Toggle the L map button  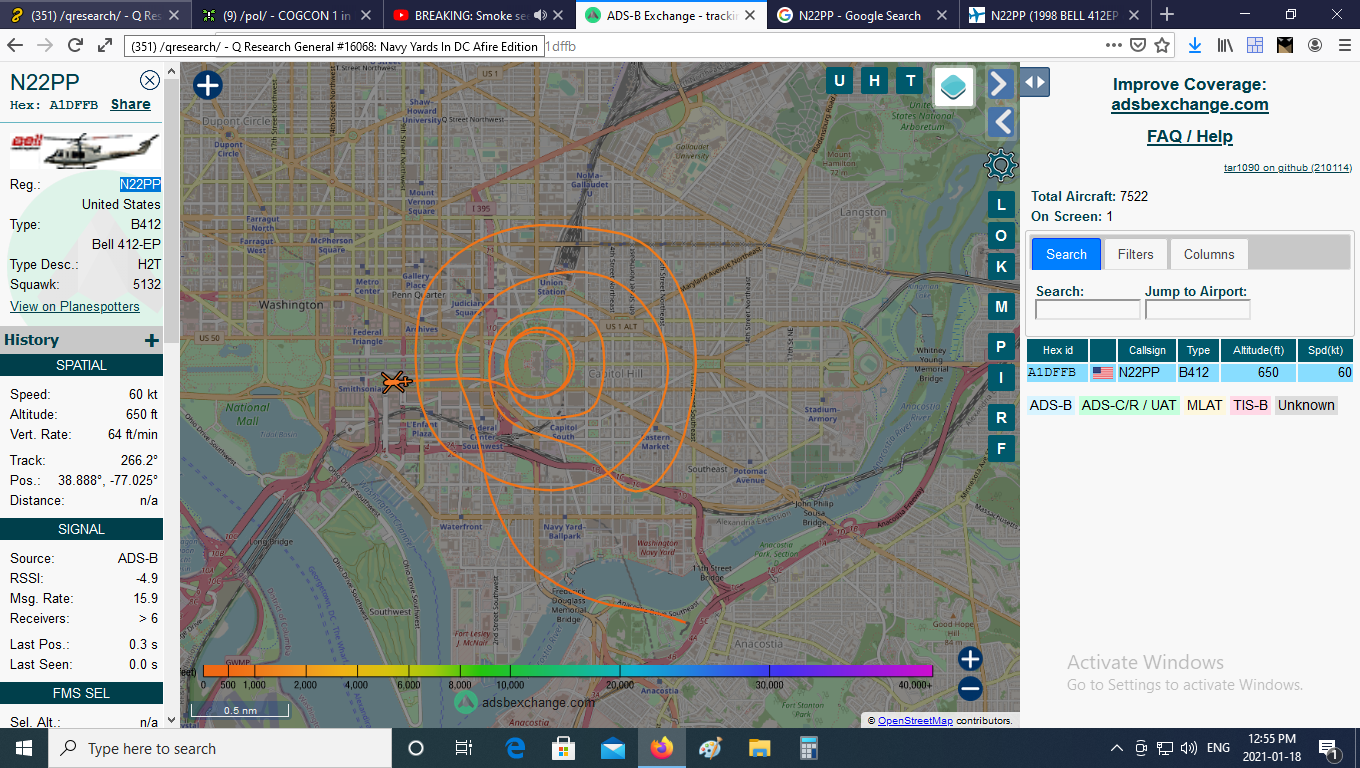pyautogui.click(x=1001, y=205)
